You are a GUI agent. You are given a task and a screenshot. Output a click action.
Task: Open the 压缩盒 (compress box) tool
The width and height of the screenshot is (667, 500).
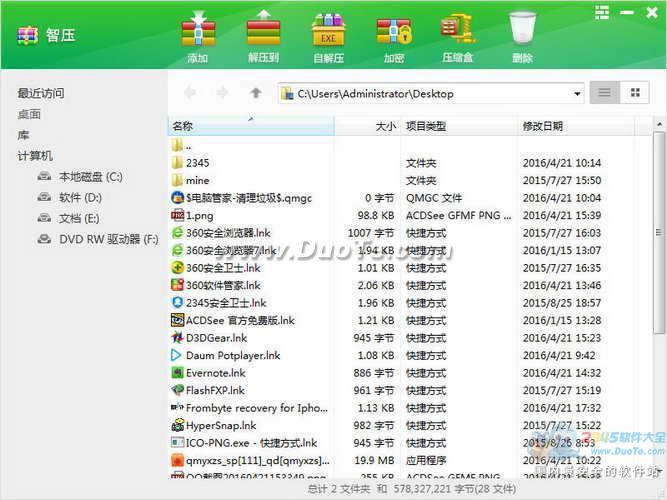click(x=457, y=37)
